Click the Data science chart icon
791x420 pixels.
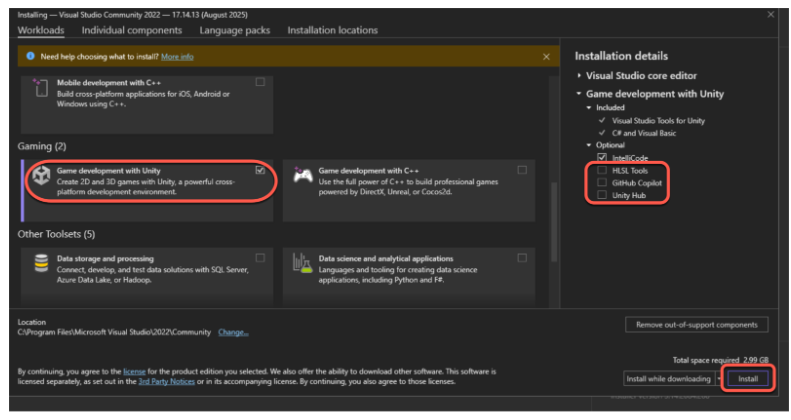301,262
